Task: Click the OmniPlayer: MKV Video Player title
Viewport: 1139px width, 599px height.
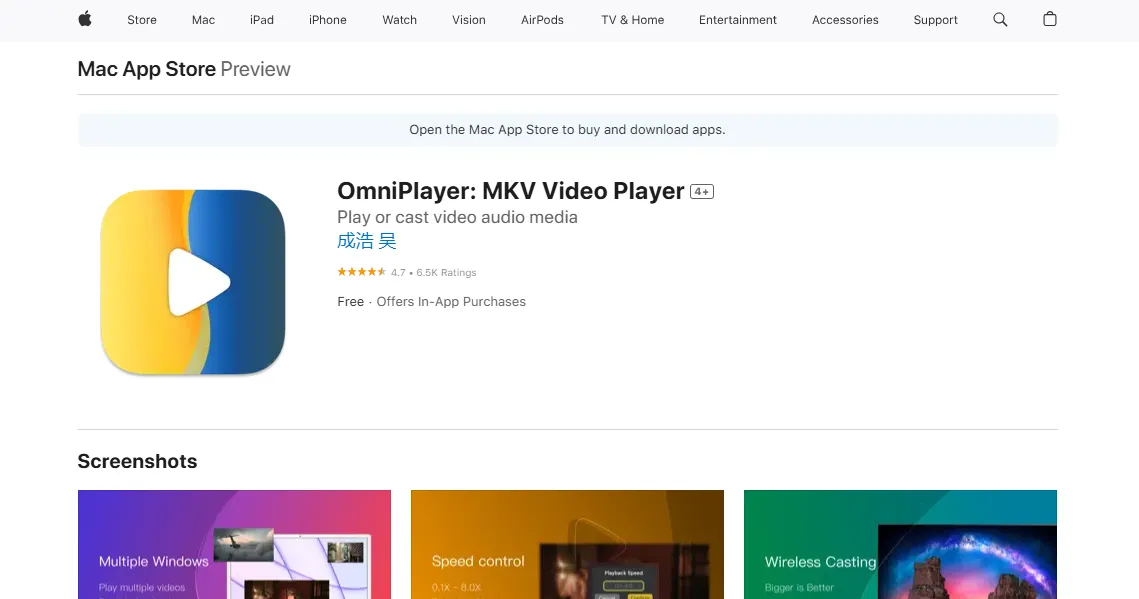Action: [x=511, y=191]
